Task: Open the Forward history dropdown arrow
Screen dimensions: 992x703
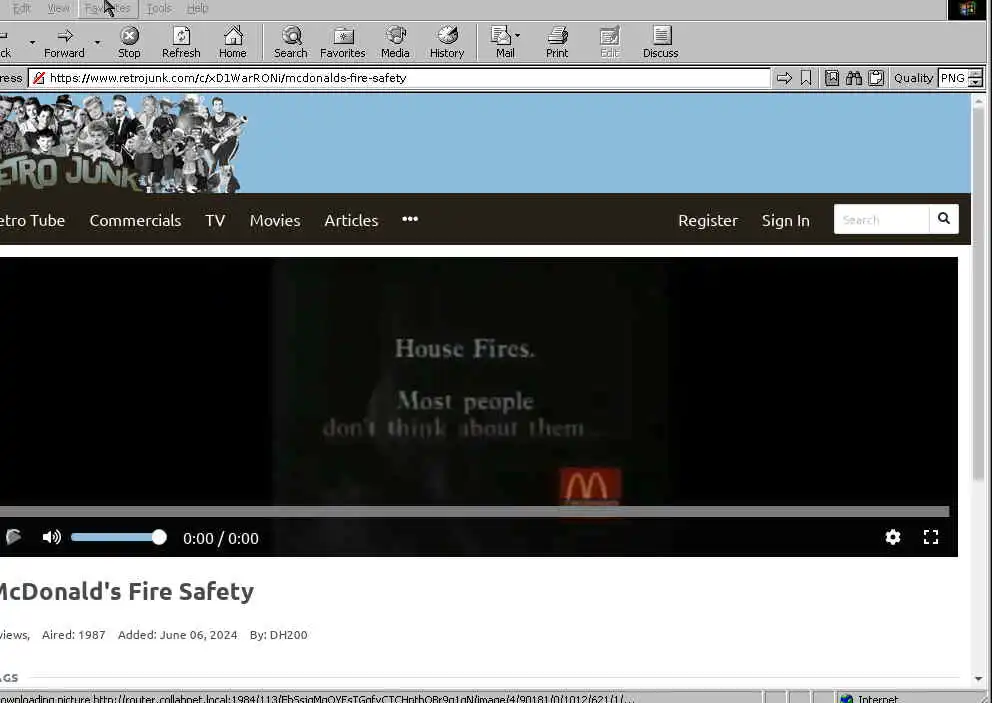Action: click(97, 42)
